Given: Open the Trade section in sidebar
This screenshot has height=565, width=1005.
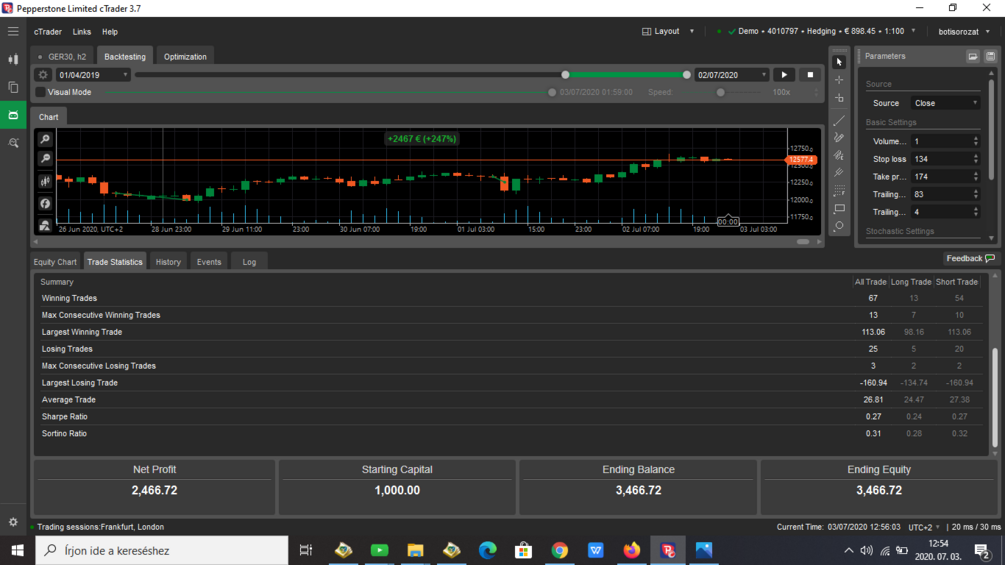Looking at the screenshot, I should click(13, 59).
